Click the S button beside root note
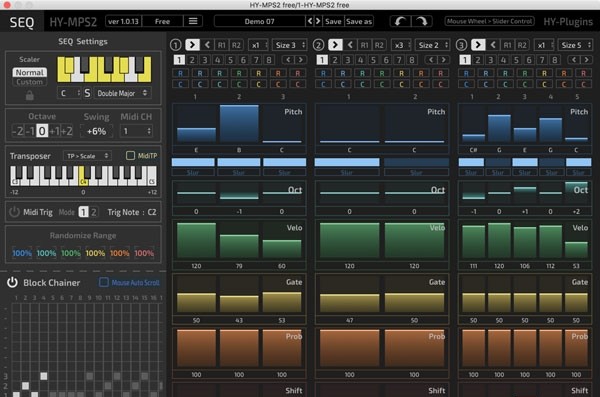This screenshot has width=600, height=397. click(87, 93)
